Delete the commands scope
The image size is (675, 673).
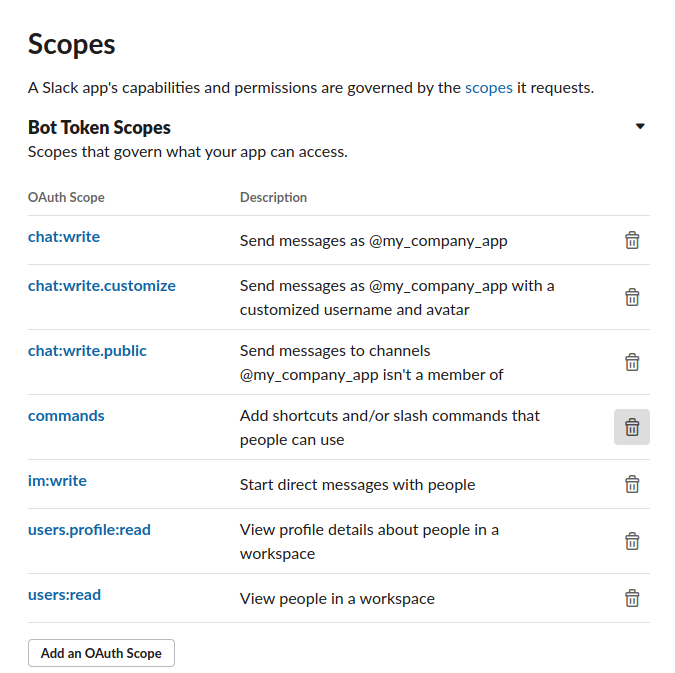coord(632,427)
